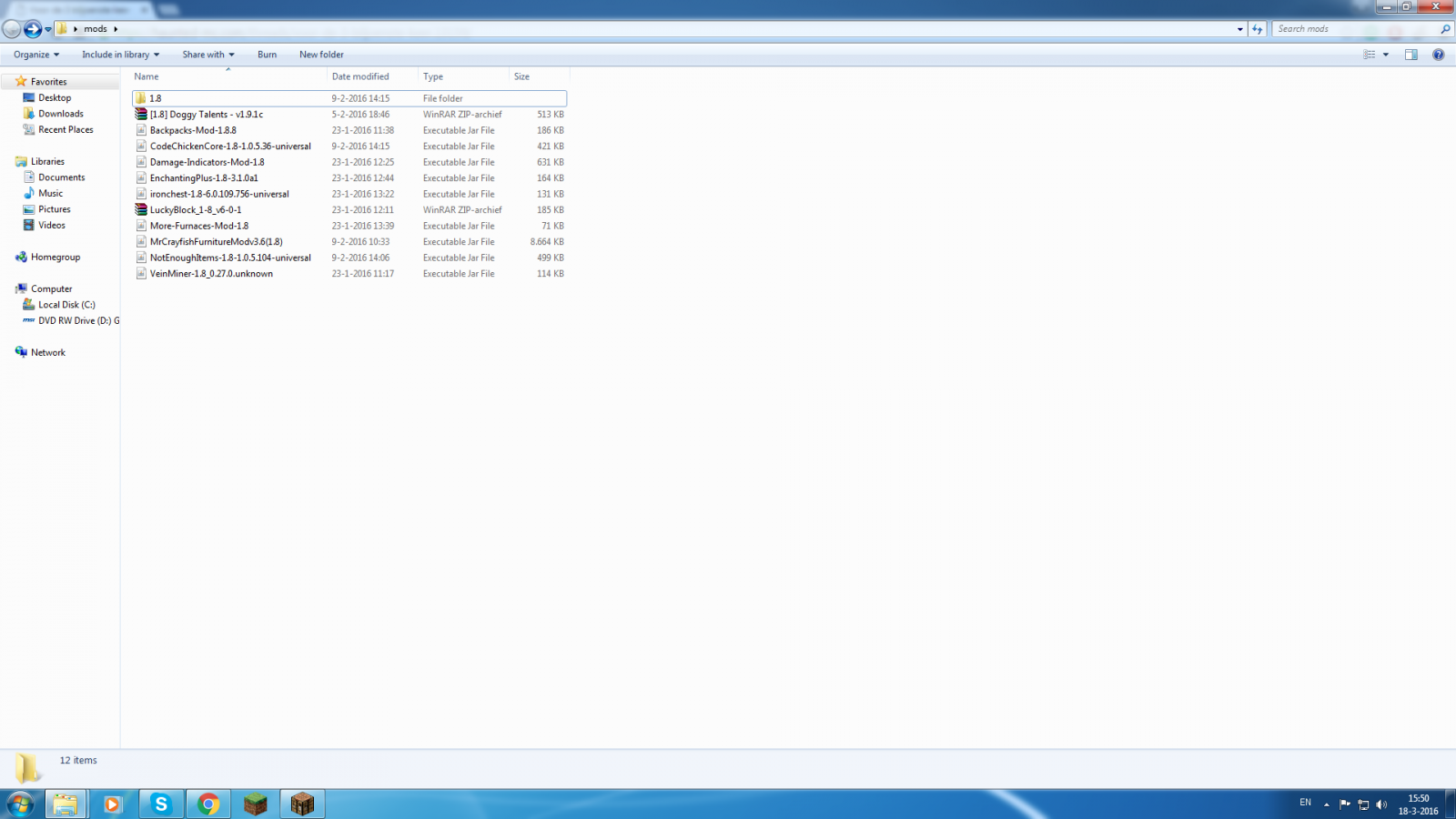Screen dimensions: 1456x819
Task: Click the Action Center flag icon
Action: pos(1345,804)
